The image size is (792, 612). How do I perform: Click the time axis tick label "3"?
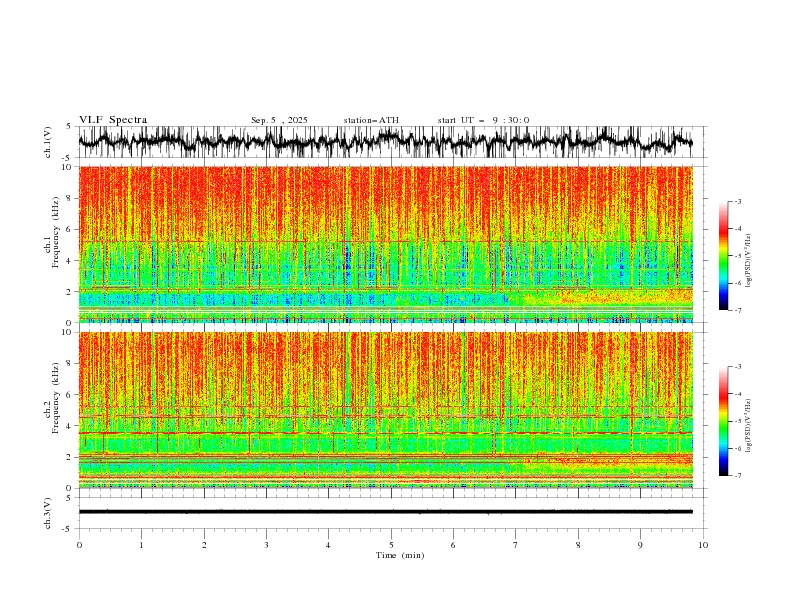point(266,545)
